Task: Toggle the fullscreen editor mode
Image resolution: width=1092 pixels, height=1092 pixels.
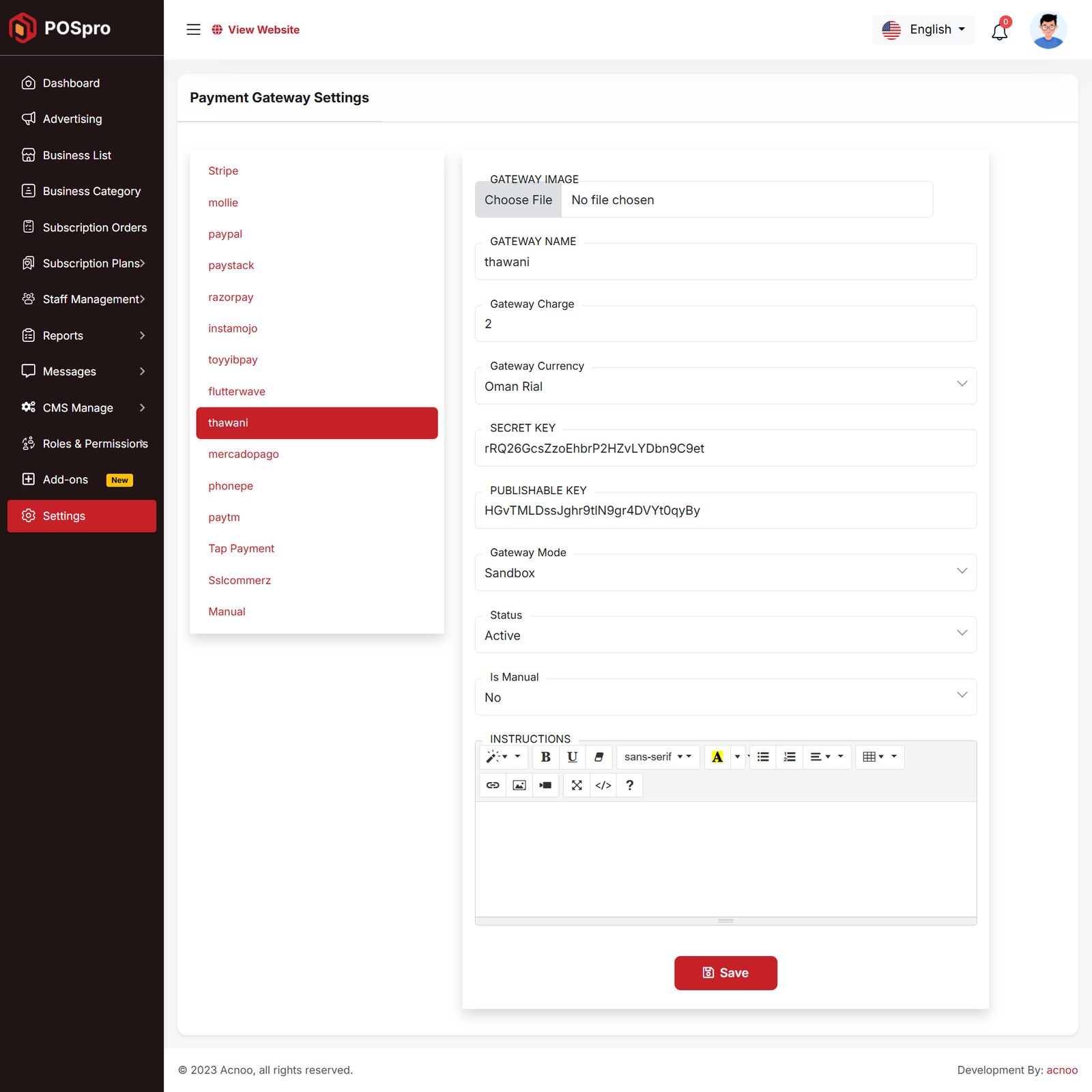Action: (x=577, y=785)
